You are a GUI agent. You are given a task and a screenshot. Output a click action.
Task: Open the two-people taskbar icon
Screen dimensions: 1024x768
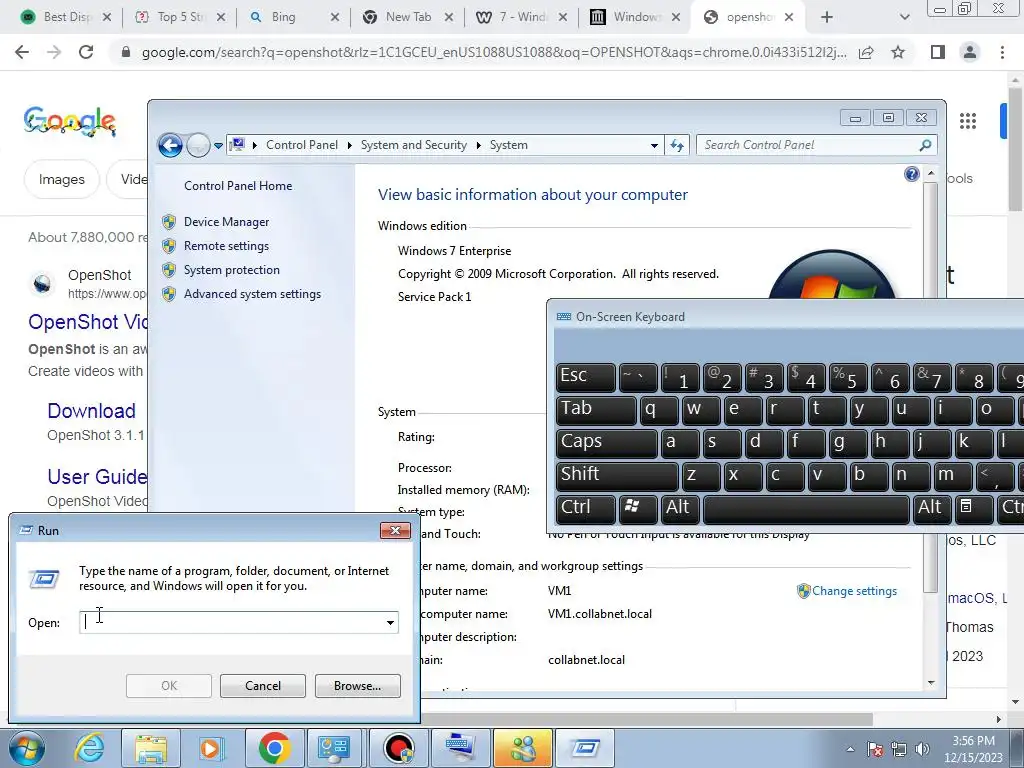pyautogui.click(x=522, y=748)
